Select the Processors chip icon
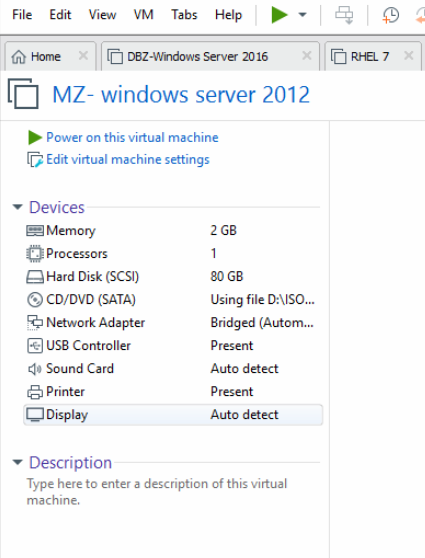Viewport: 425px width, 558px height. [x=35, y=254]
